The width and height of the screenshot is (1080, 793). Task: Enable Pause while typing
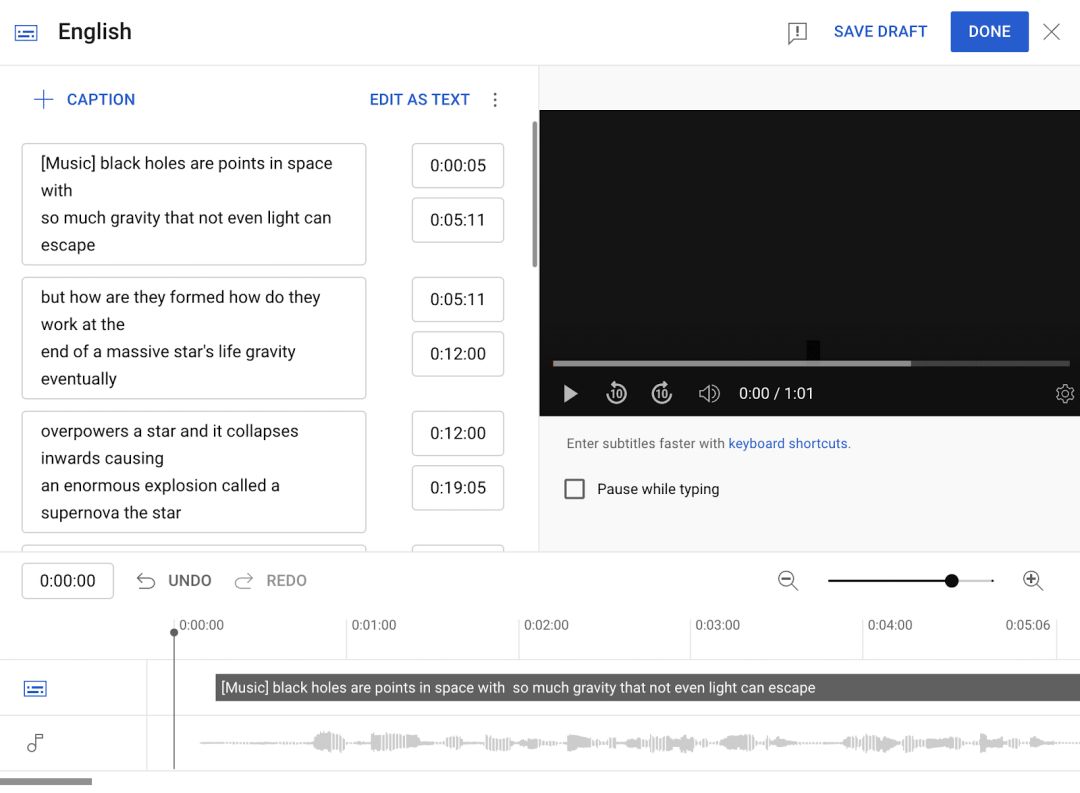coord(574,489)
